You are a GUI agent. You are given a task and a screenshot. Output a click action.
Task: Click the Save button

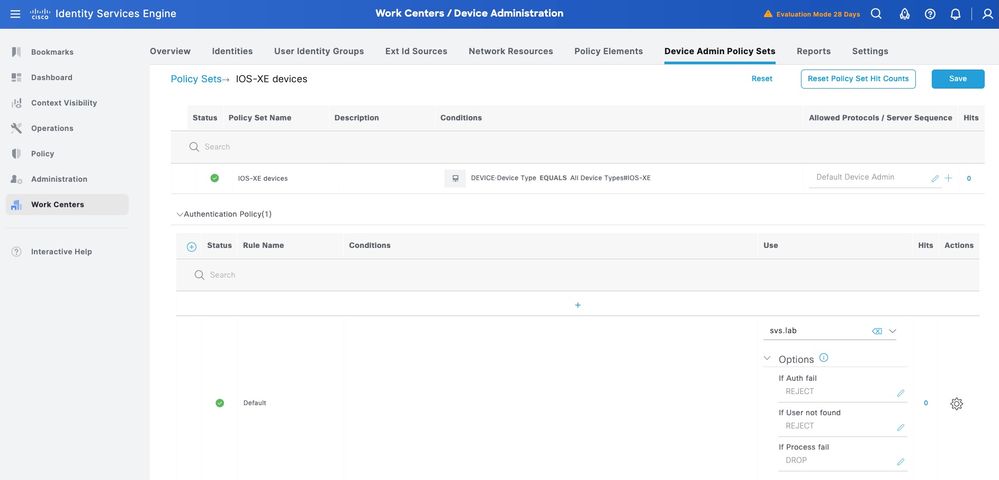(x=957, y=79)
